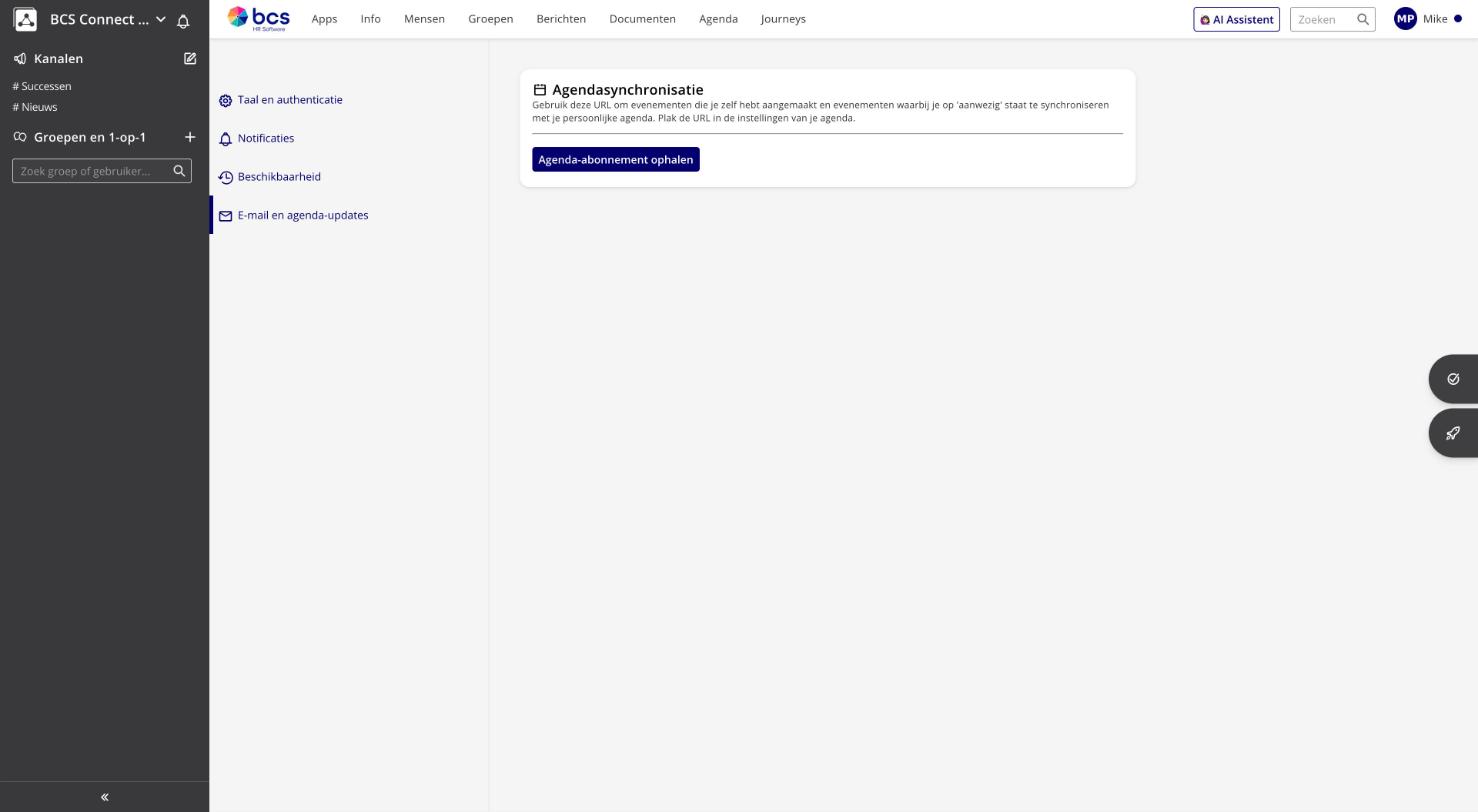This screenshot has height=812, width=1478.
Task: Click the Agendasynchronisatie title
Action: click(x=628, y=90)
